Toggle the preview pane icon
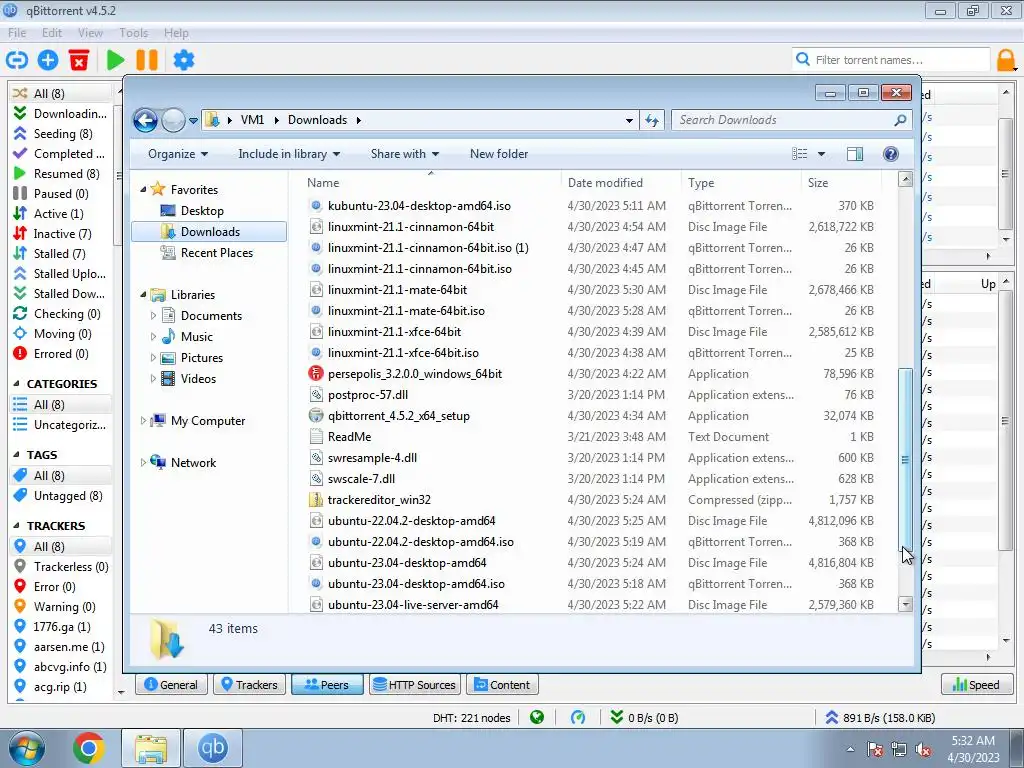The width and height of the screenshot is (1024, 768). pos(854,154)
